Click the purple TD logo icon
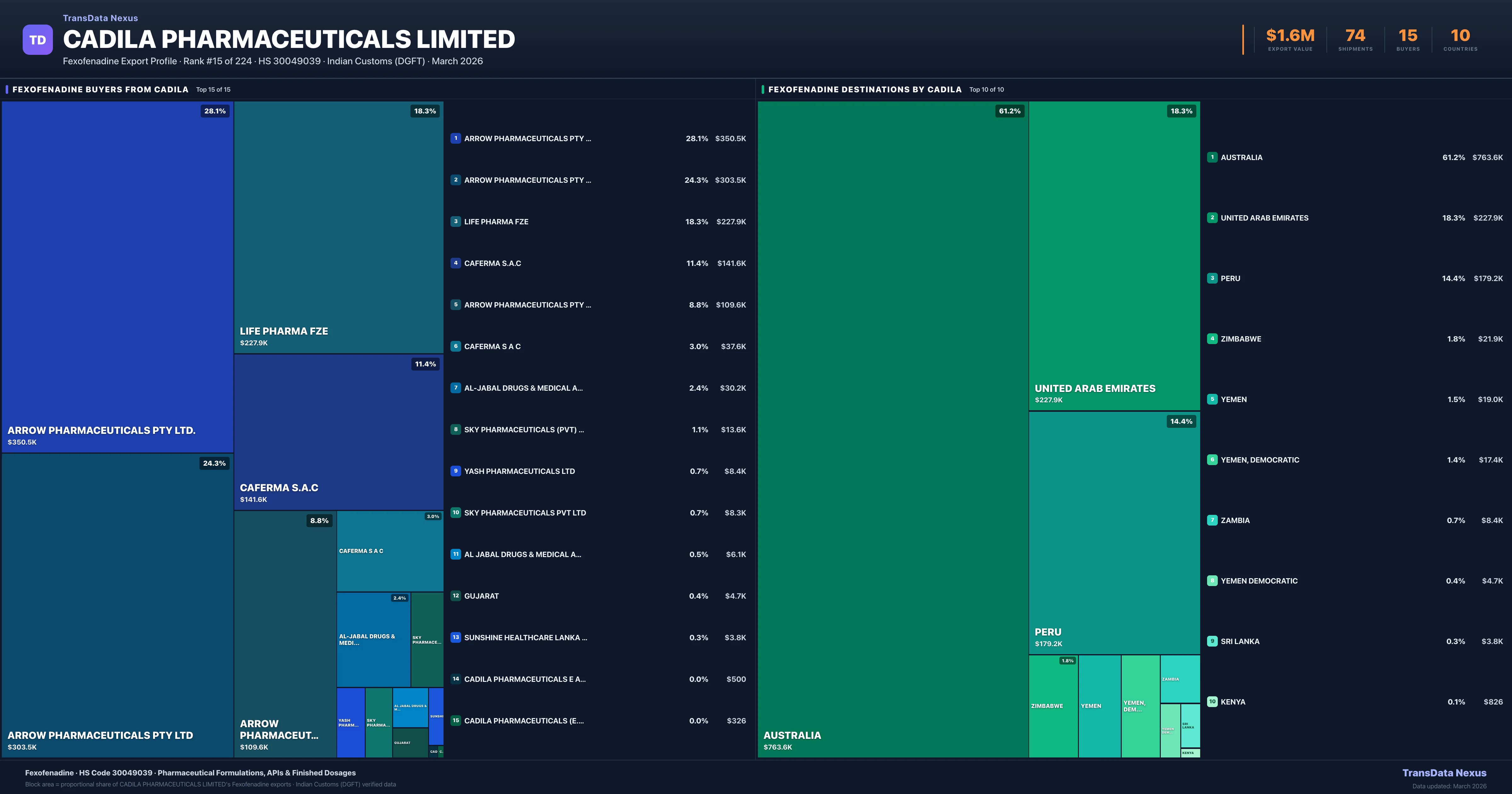Screen dimensions: 1512x794 click(37, 40)
